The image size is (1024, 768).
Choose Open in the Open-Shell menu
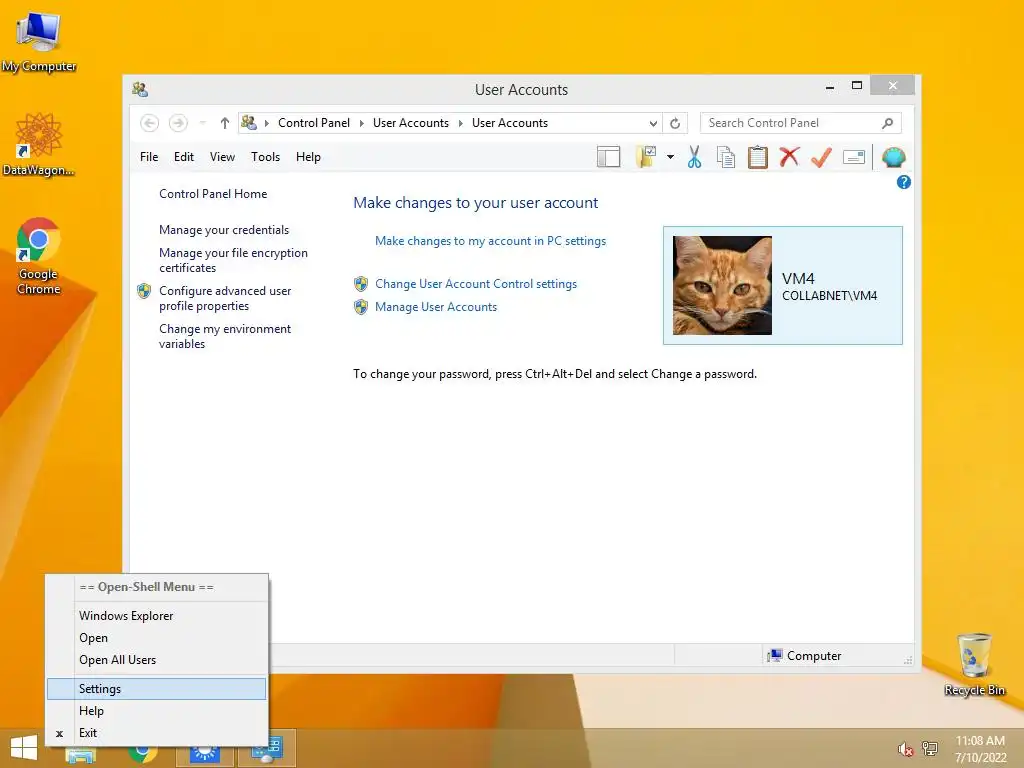157,638
